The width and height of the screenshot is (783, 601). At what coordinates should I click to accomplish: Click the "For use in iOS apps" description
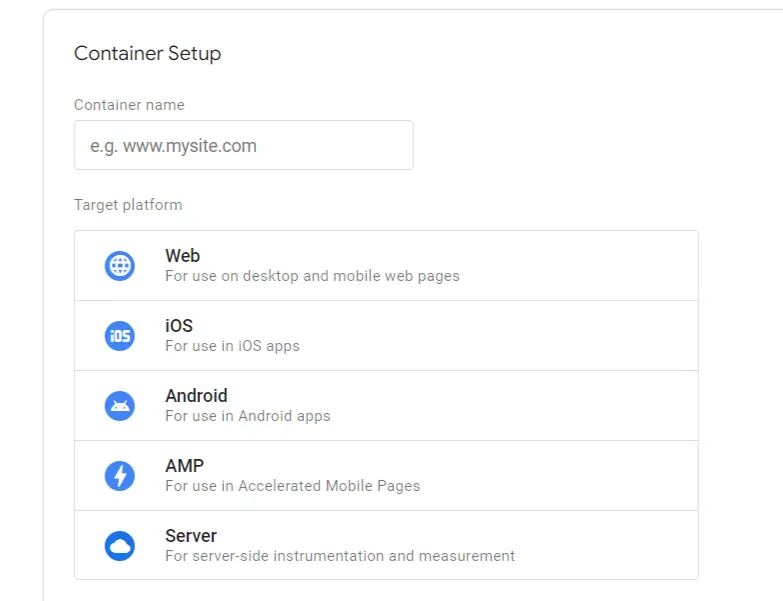point(232,346)
